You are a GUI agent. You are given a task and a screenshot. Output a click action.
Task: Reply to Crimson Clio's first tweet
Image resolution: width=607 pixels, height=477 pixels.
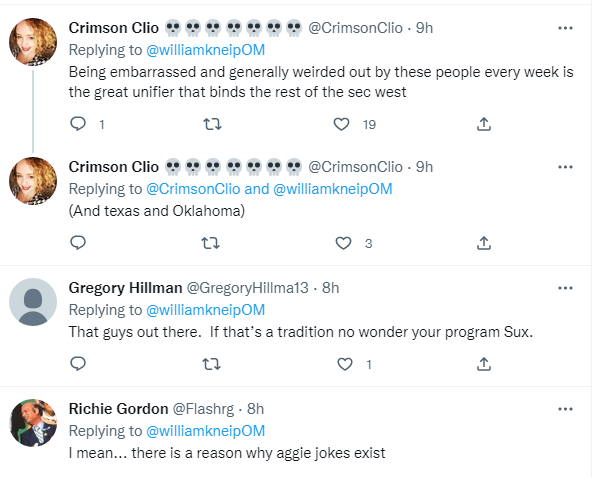point(79,124)
